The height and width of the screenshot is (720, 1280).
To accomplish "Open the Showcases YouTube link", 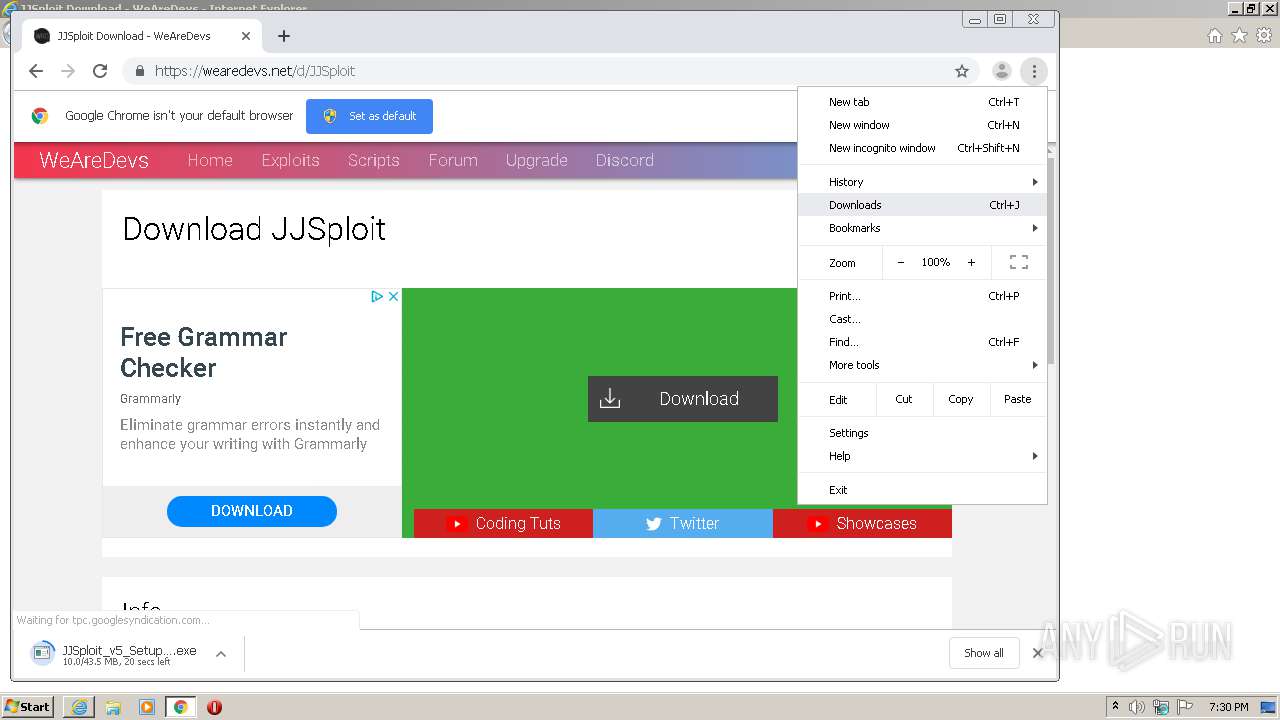I will point(862,523).
